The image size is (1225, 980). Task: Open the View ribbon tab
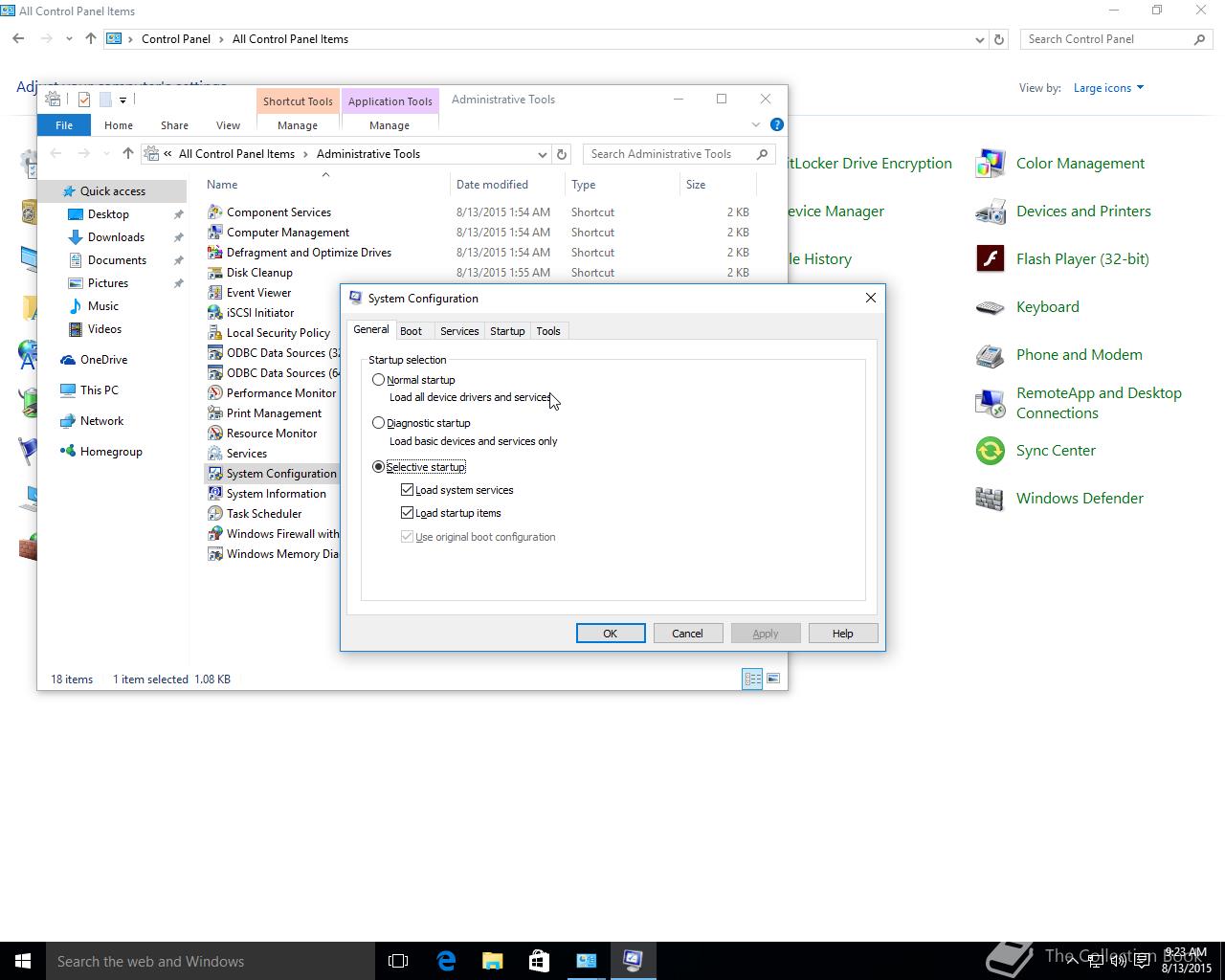228,125
